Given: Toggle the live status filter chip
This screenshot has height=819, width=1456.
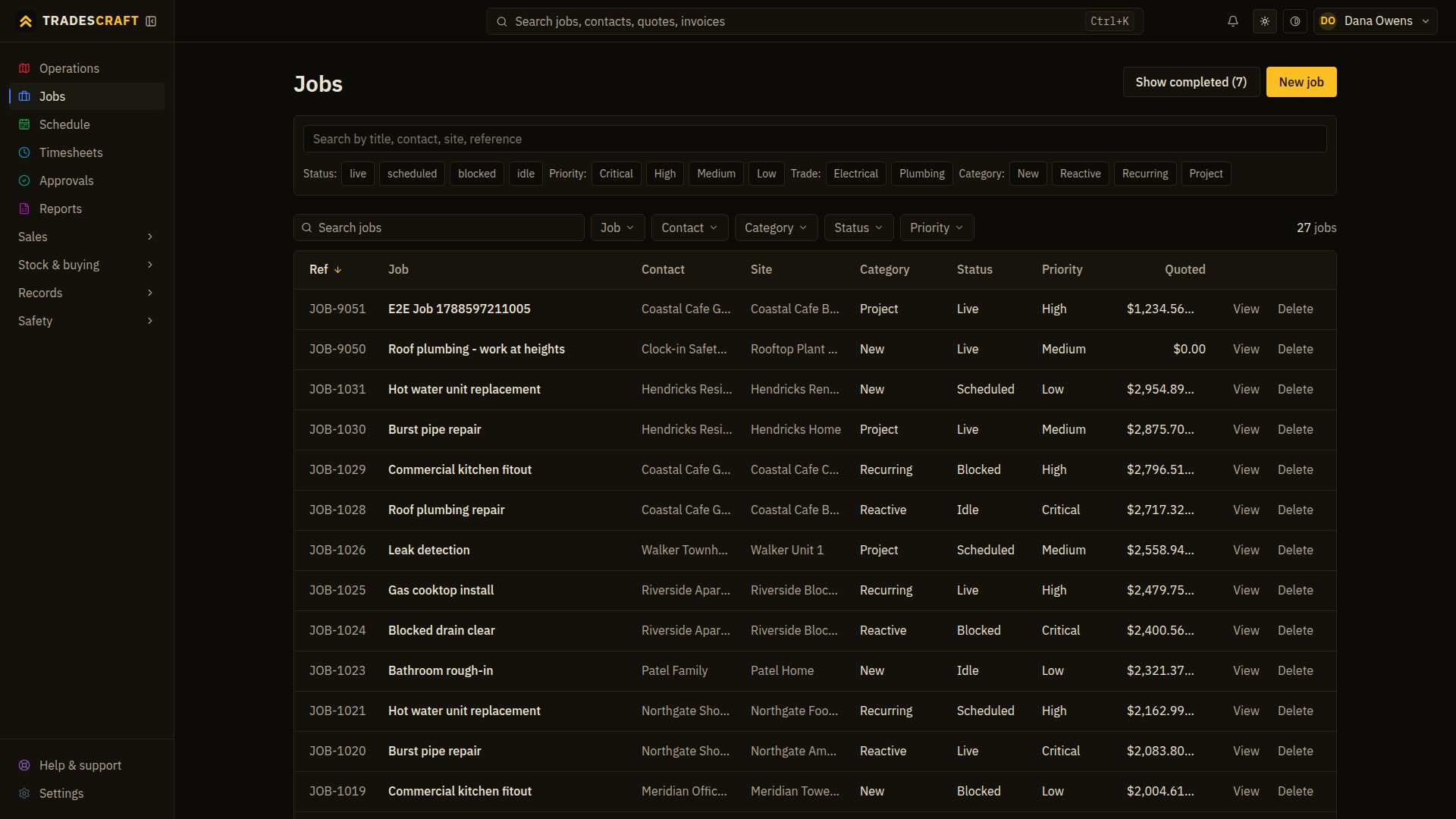Looking at the screenshot, I should click(358, 174).
